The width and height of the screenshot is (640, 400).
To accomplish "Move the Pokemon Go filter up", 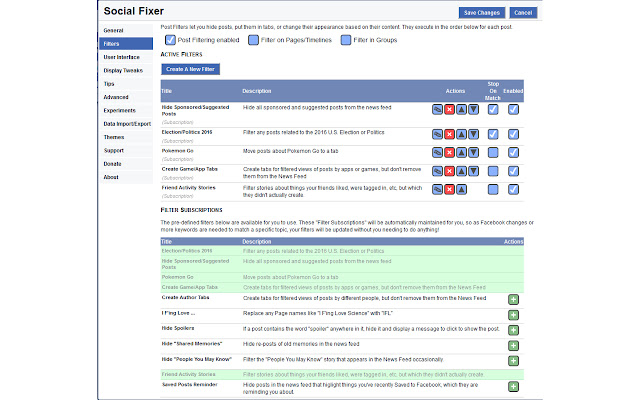I will coord(462,151).
